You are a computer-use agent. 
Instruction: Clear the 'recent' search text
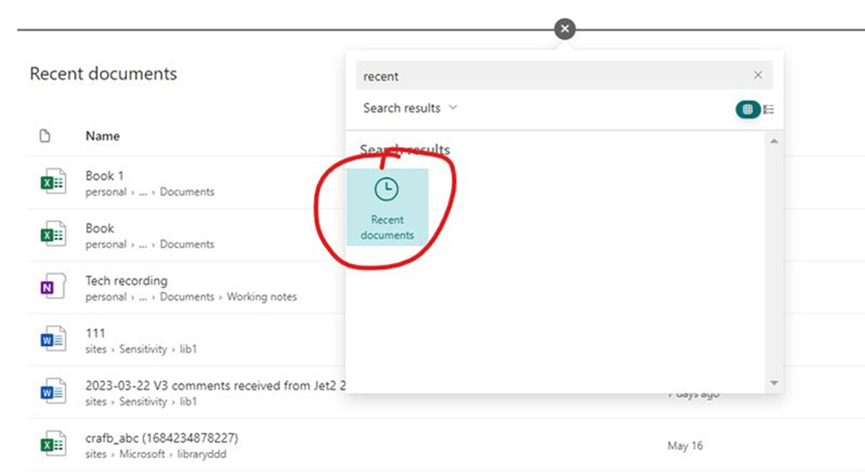point(758,75)
